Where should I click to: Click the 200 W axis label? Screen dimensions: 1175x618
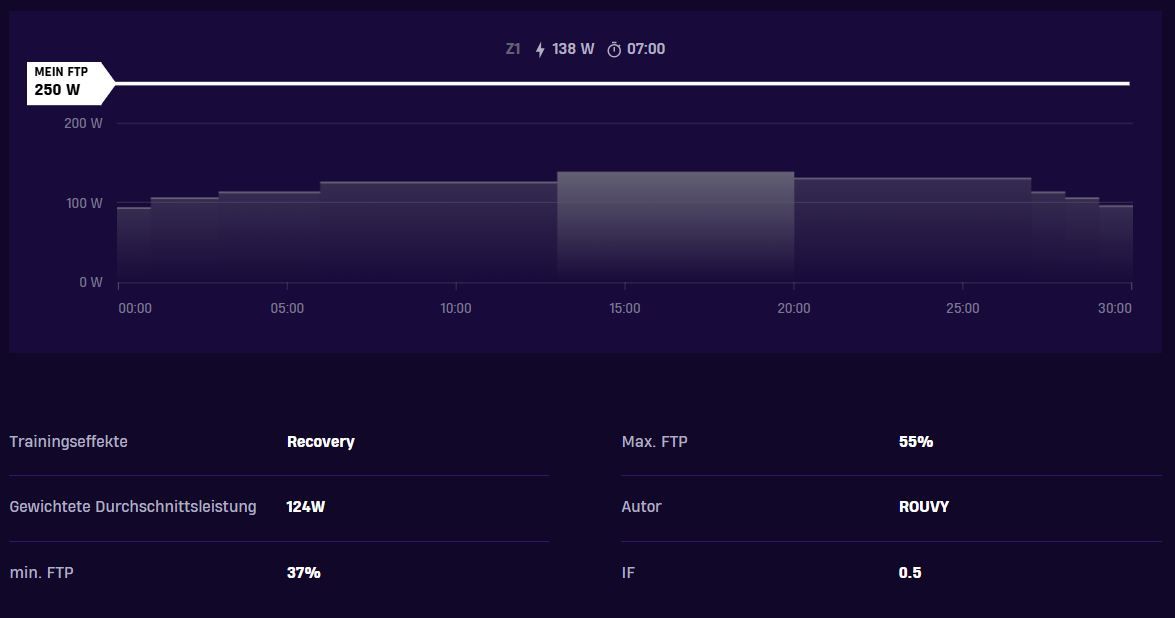point(83,124)
